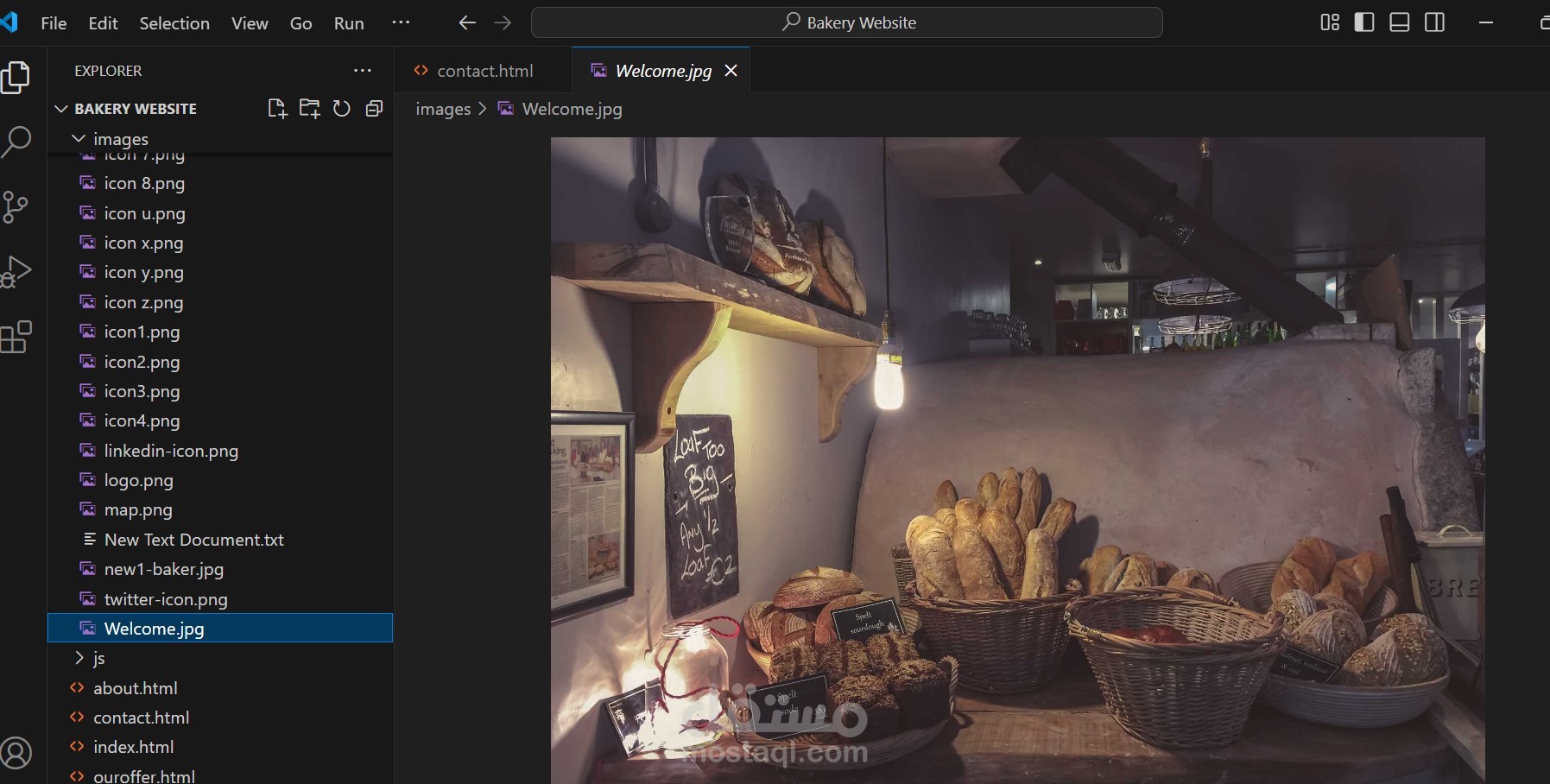
Task: Open the Go menu
Action: tap(301, 23)
